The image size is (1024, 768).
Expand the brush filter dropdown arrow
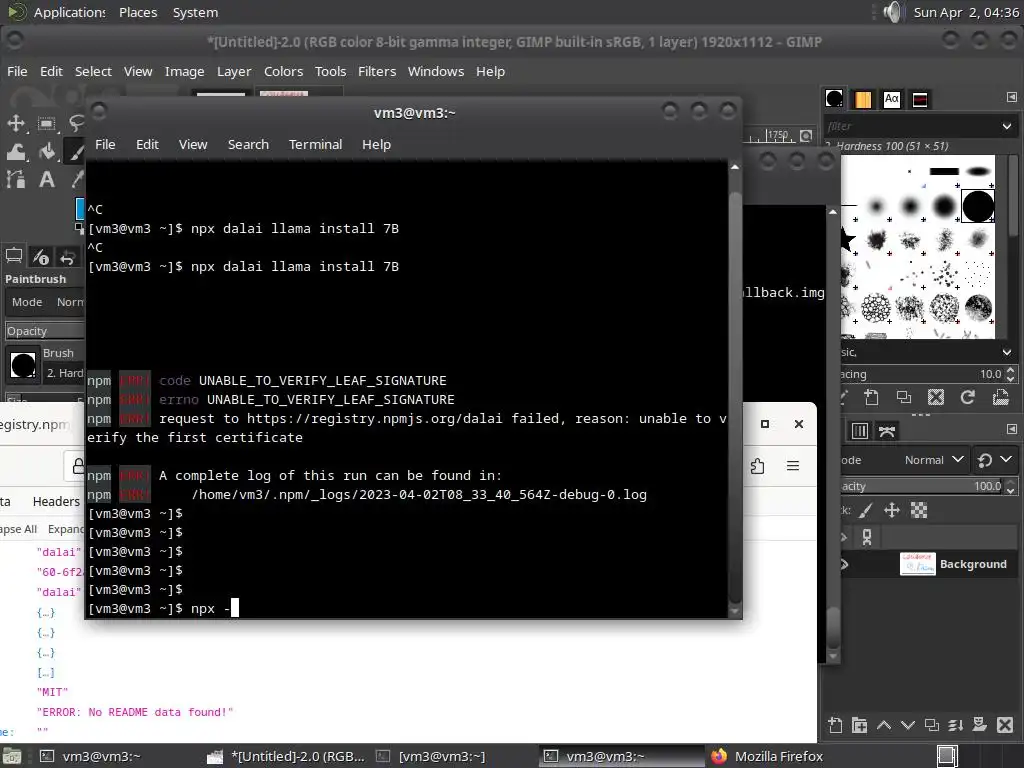click(1006, 126)
